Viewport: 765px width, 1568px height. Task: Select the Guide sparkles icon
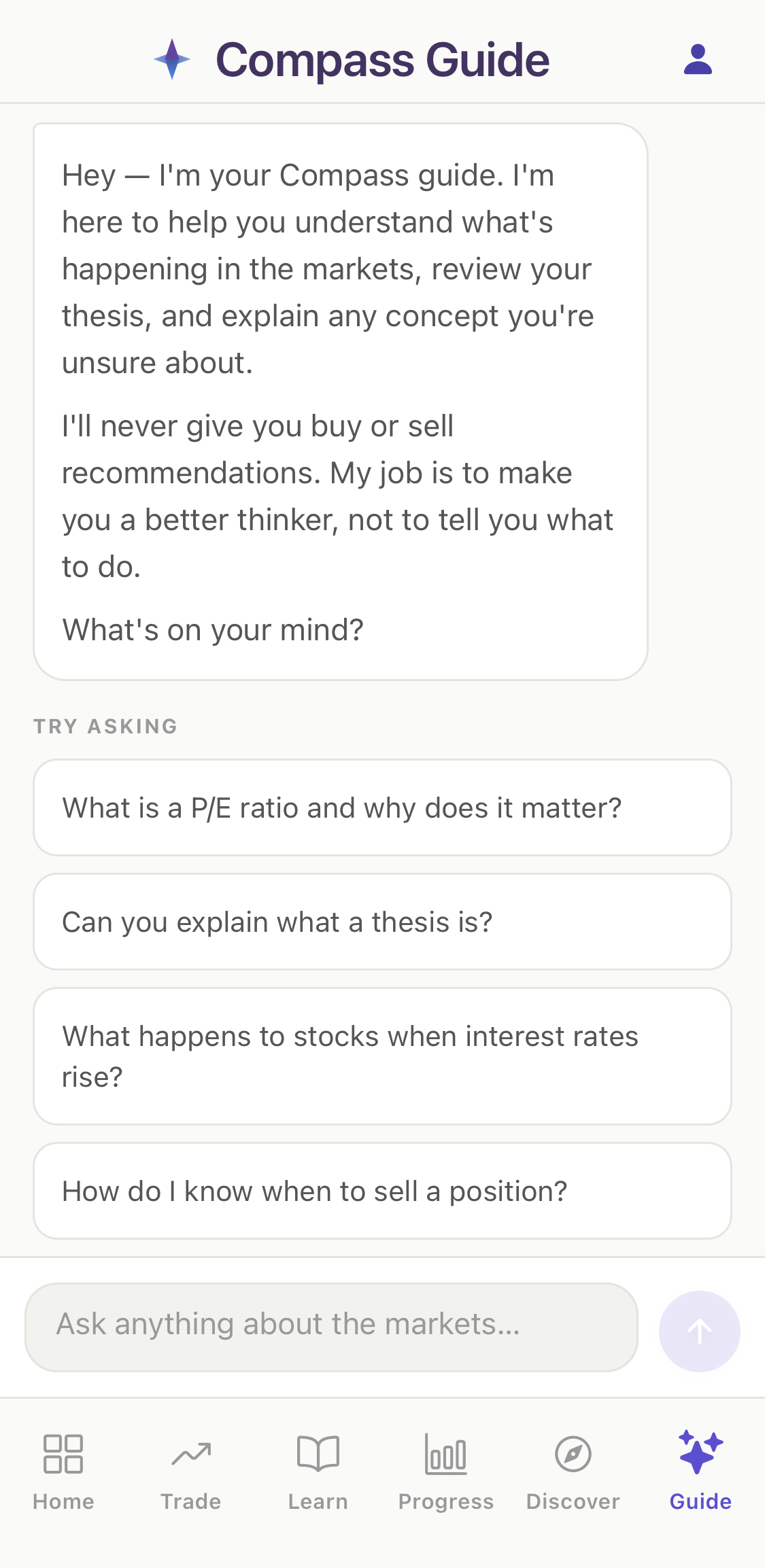700,1452
